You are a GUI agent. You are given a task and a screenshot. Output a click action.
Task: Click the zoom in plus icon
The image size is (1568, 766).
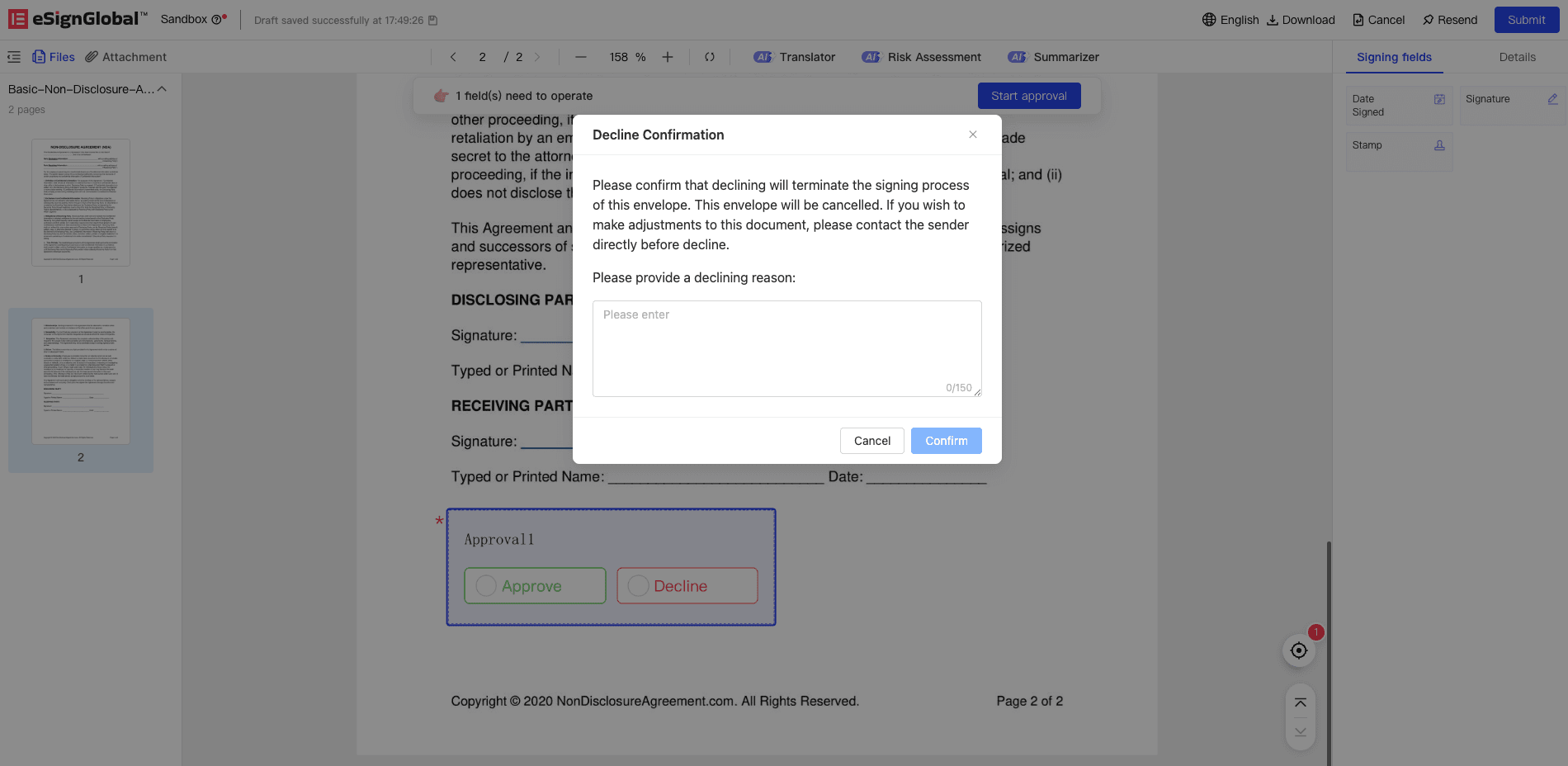pyautogui.click(x=668, y=57)
